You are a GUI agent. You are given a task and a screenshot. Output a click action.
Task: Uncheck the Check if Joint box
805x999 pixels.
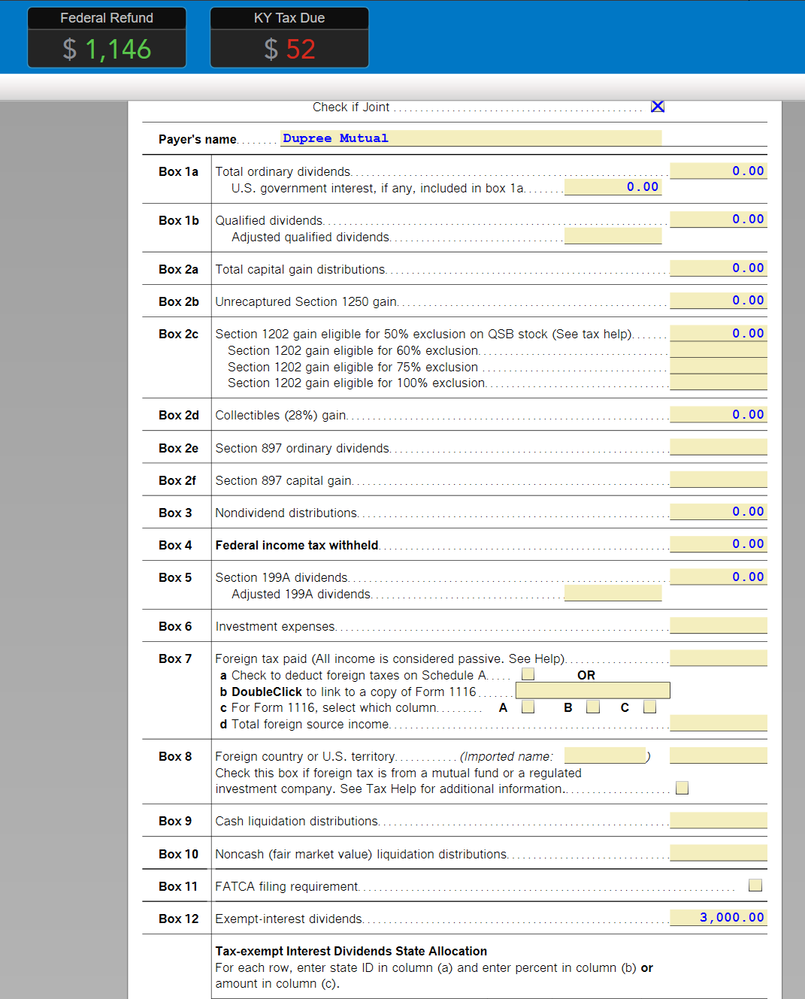tap(657, 106)
